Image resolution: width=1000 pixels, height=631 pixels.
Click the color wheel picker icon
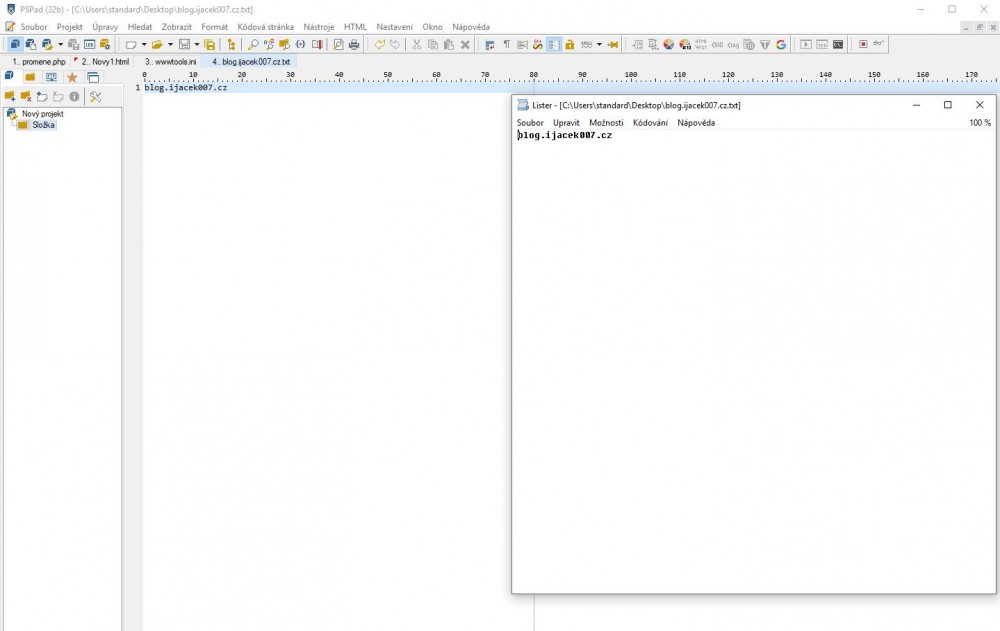pyautogui.click(x=669, y=45)
